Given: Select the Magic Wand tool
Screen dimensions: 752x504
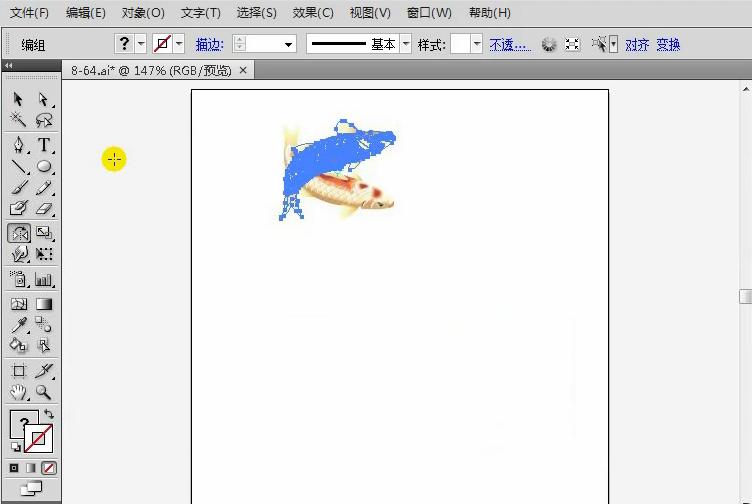Looking at the screenshot, I should [x=19, y=120].
